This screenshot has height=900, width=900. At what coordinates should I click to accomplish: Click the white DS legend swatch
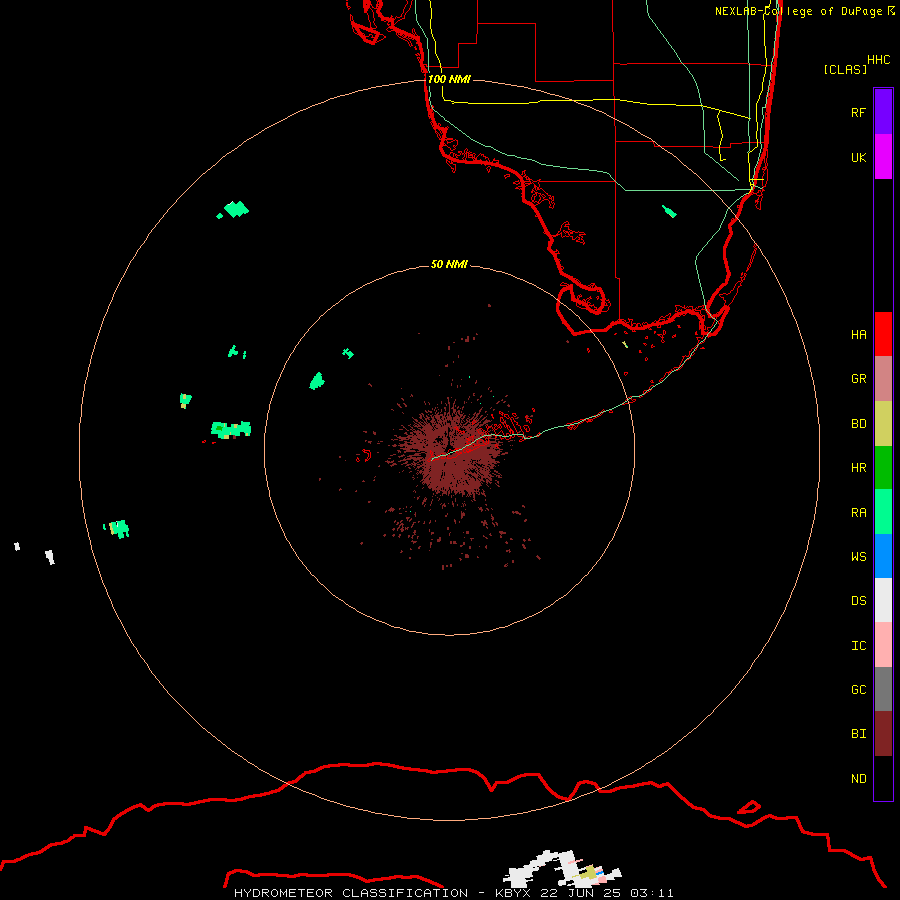pyautogui.click(x=883, y=600)
